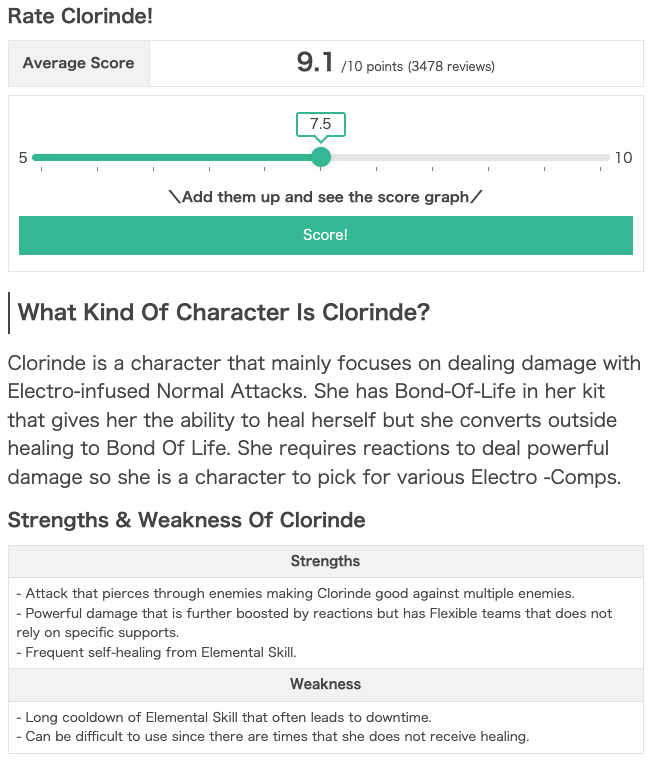Select the Strengths table header
Image resolution: width=653 pixels, height=761 pixels.
(325, 561)
